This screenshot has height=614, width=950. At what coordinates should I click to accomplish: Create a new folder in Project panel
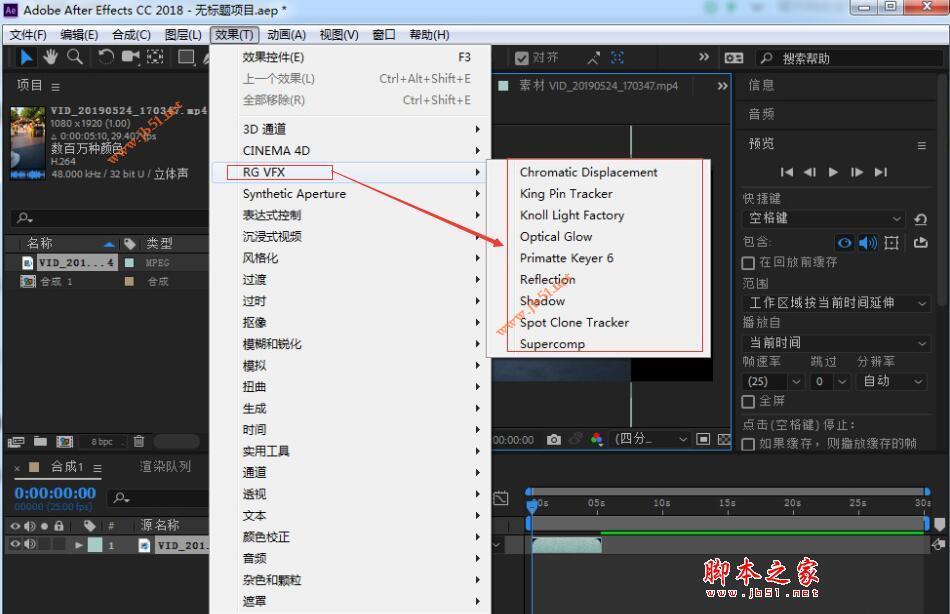pyautogui.click(x=40, y=441)
